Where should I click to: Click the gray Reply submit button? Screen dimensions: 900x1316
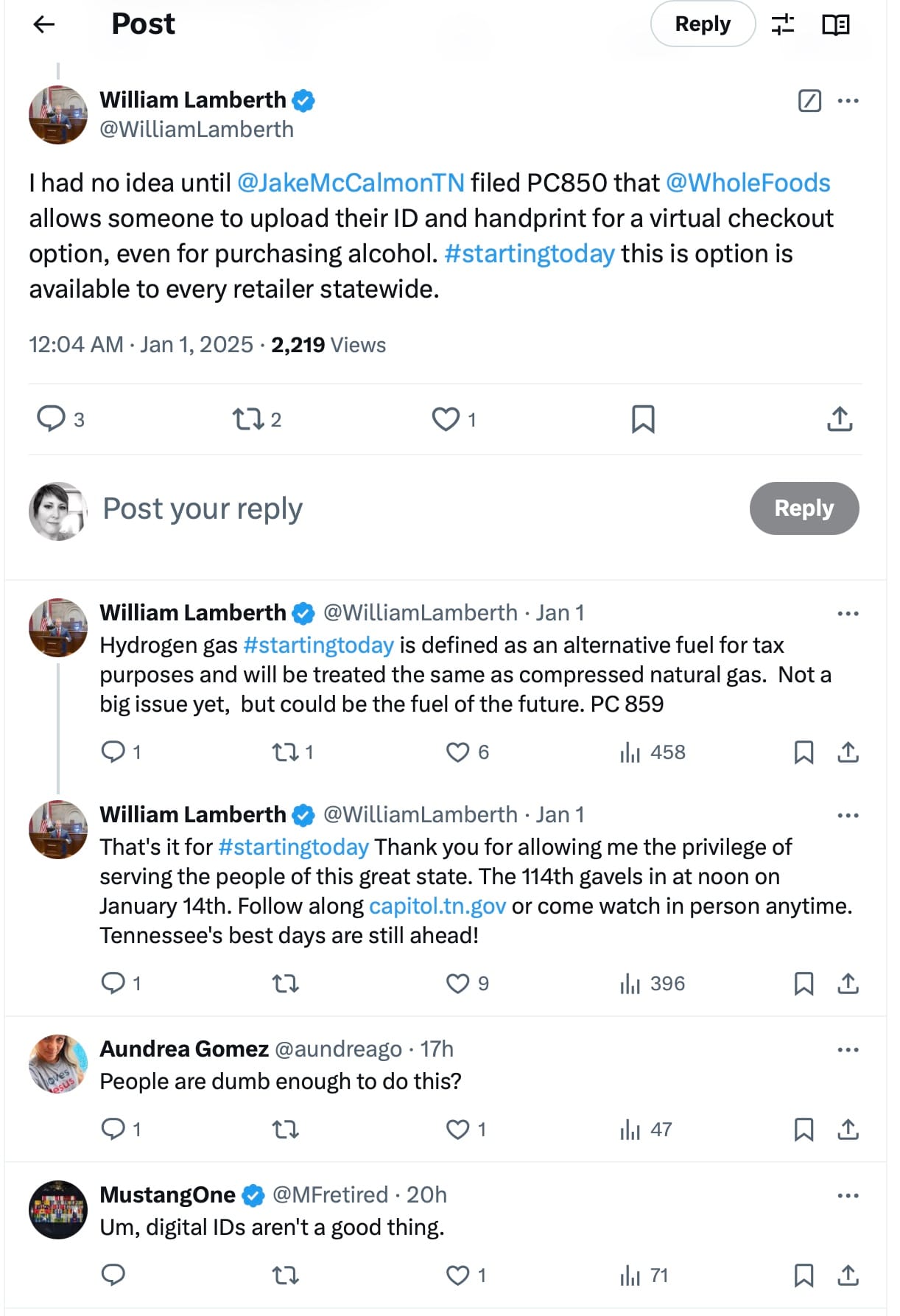pyautogui.click(x=804, y=508)
